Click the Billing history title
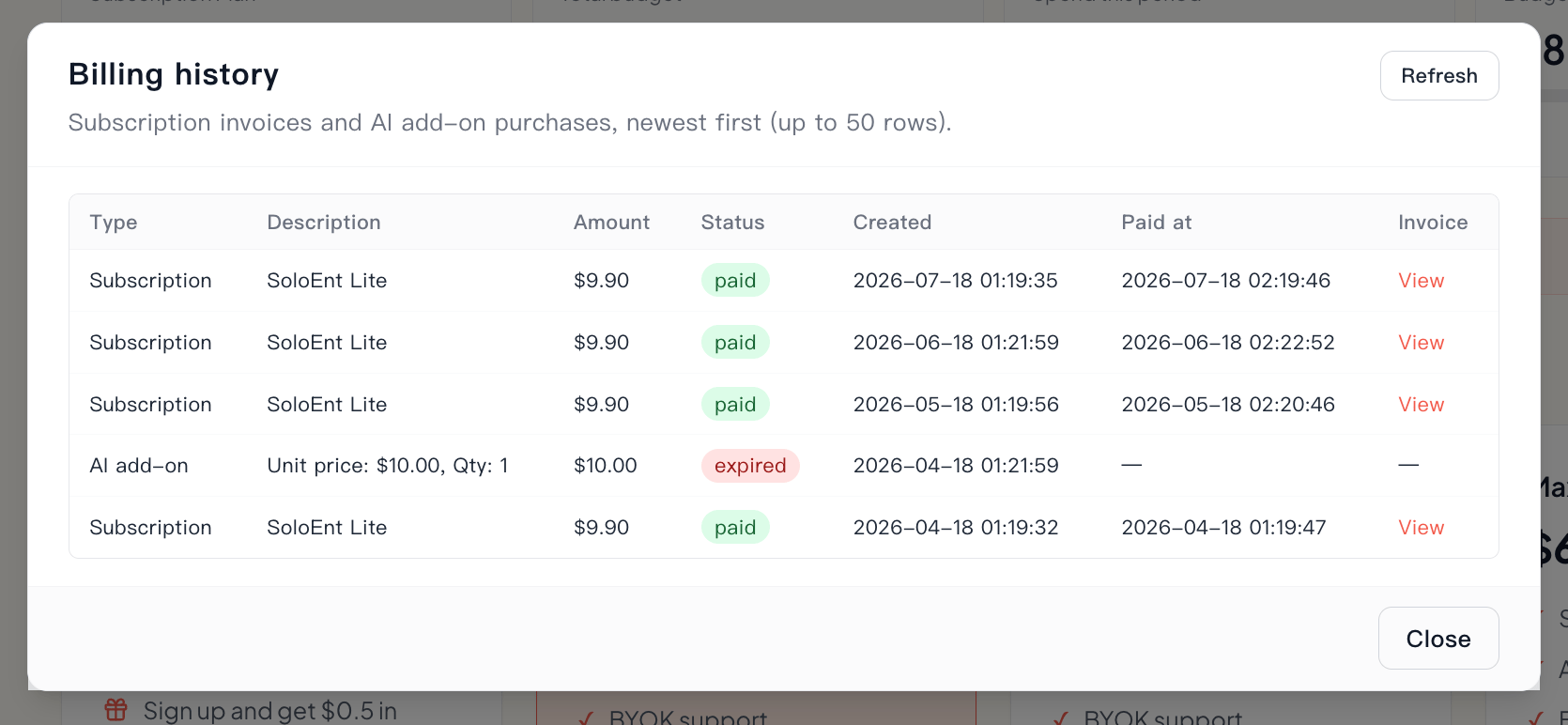This screenshot has width=1568, height=725. point(174,74)
